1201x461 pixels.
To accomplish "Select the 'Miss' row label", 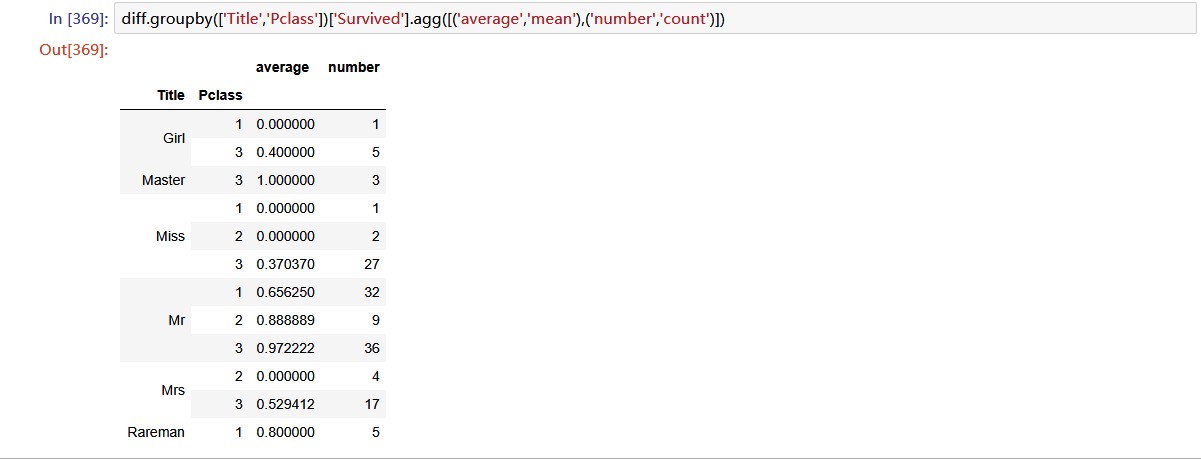I will click(171, 236).
